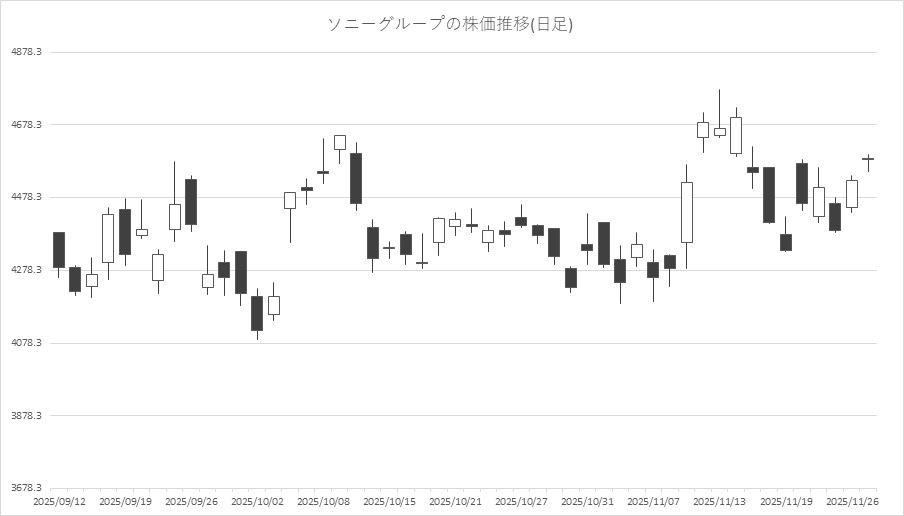Select the 4078.3 y-axis label

click(25, 343)
